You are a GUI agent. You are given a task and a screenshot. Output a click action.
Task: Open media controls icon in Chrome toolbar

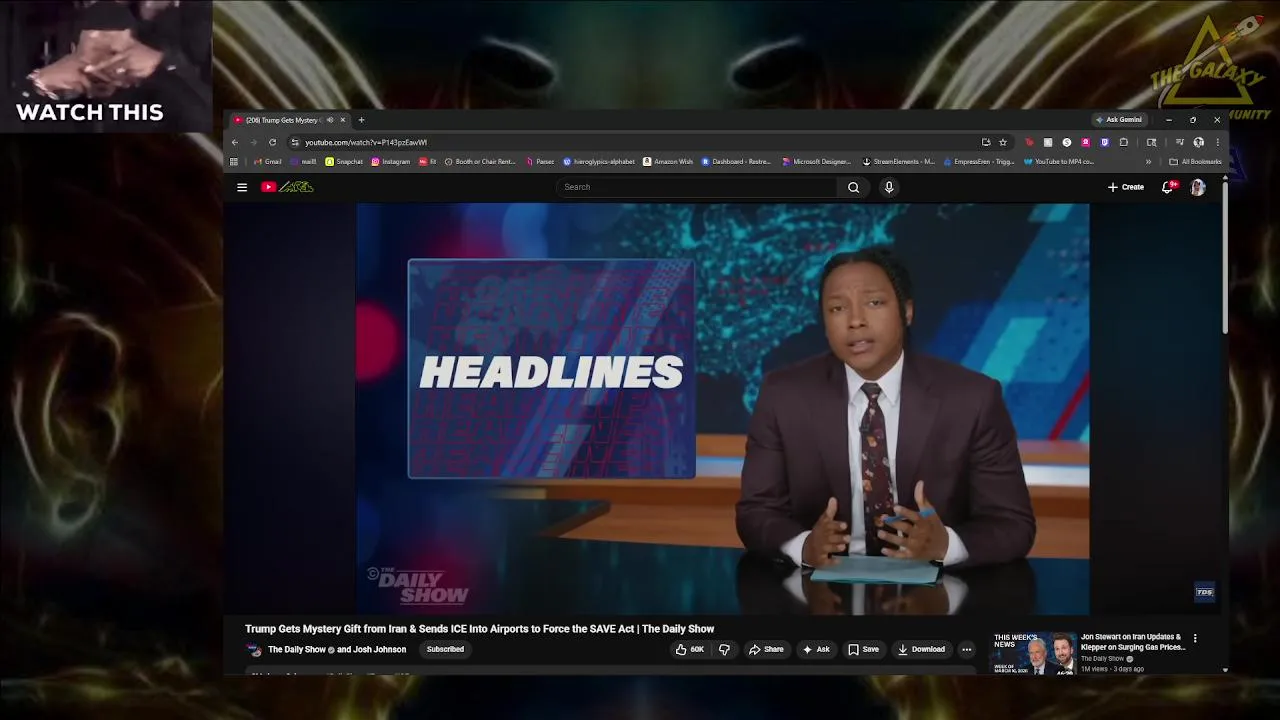coord(1180,142)
